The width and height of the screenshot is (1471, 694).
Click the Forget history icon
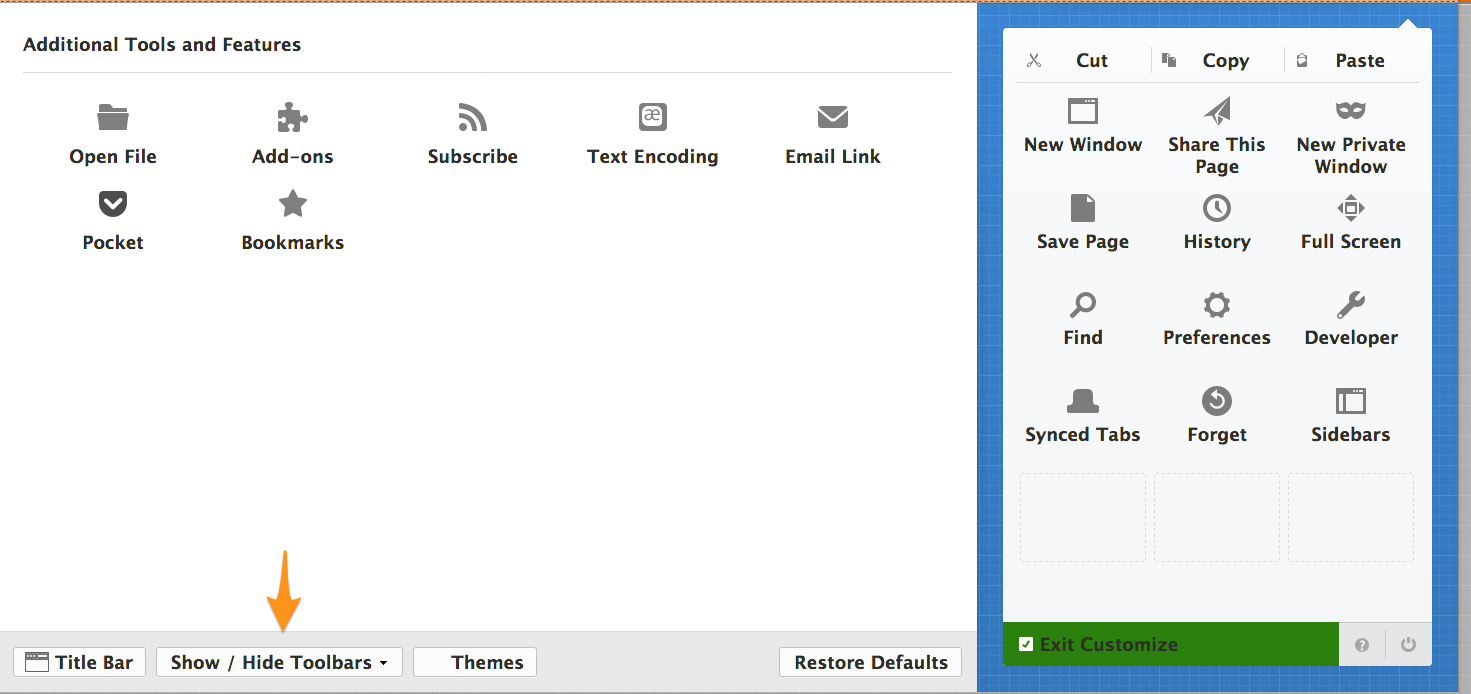pos(1216,401)
